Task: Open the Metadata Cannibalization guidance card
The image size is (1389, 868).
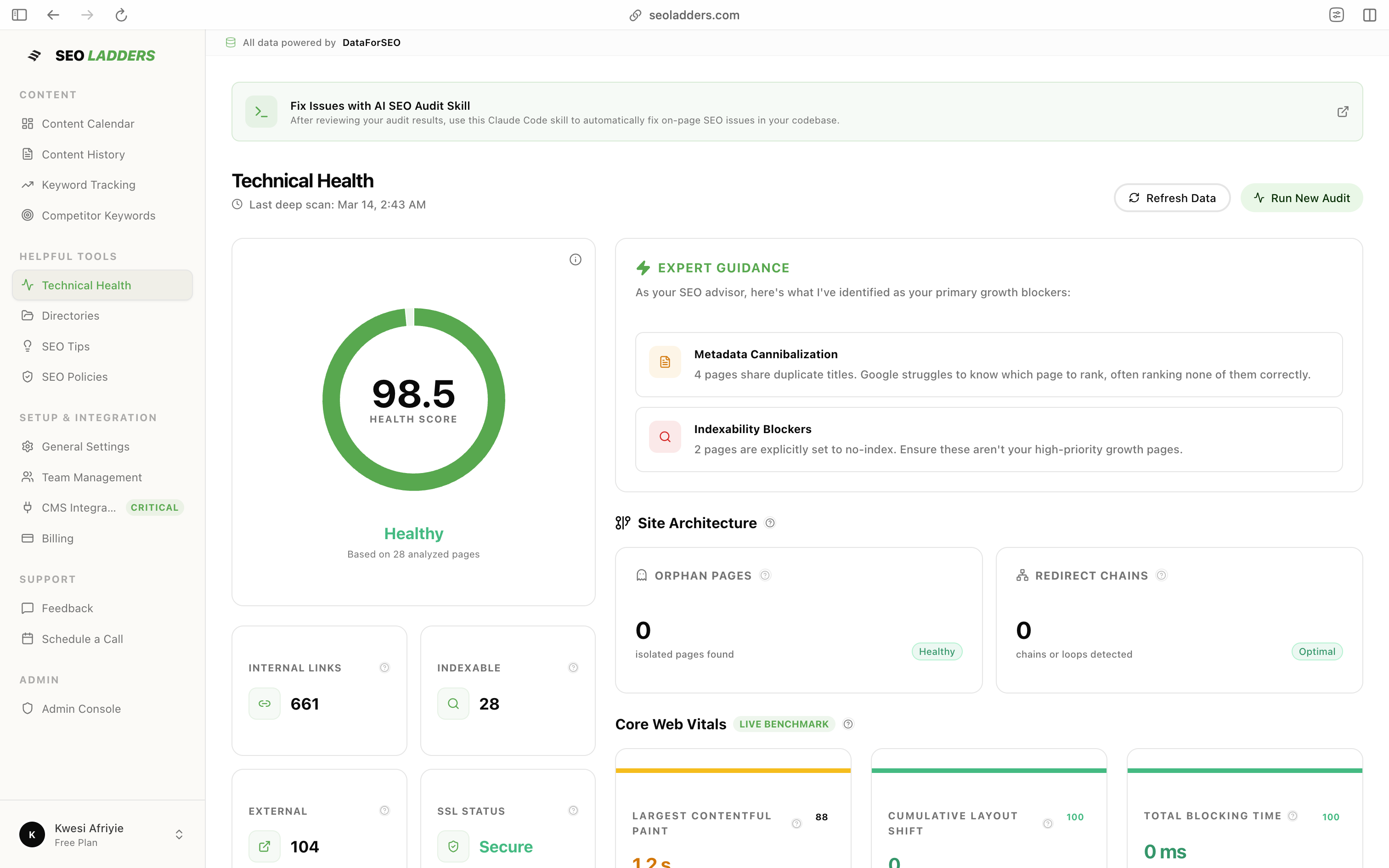Action: (x=988, y=365)
